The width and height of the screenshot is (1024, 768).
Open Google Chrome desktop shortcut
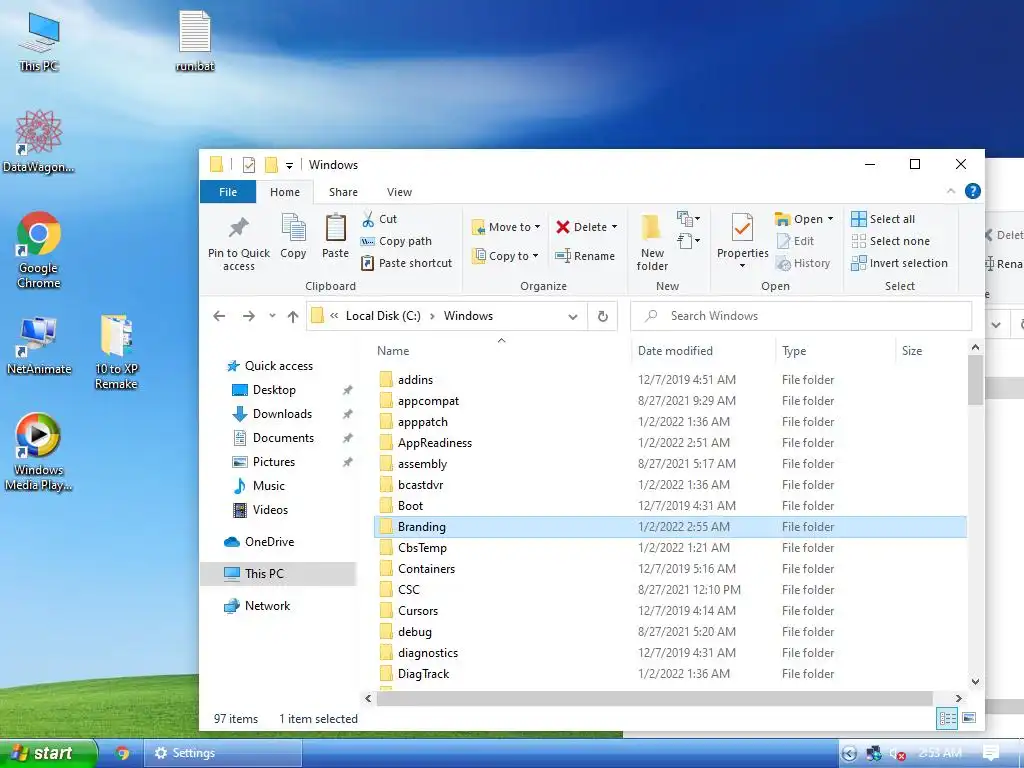click(39, 249)
